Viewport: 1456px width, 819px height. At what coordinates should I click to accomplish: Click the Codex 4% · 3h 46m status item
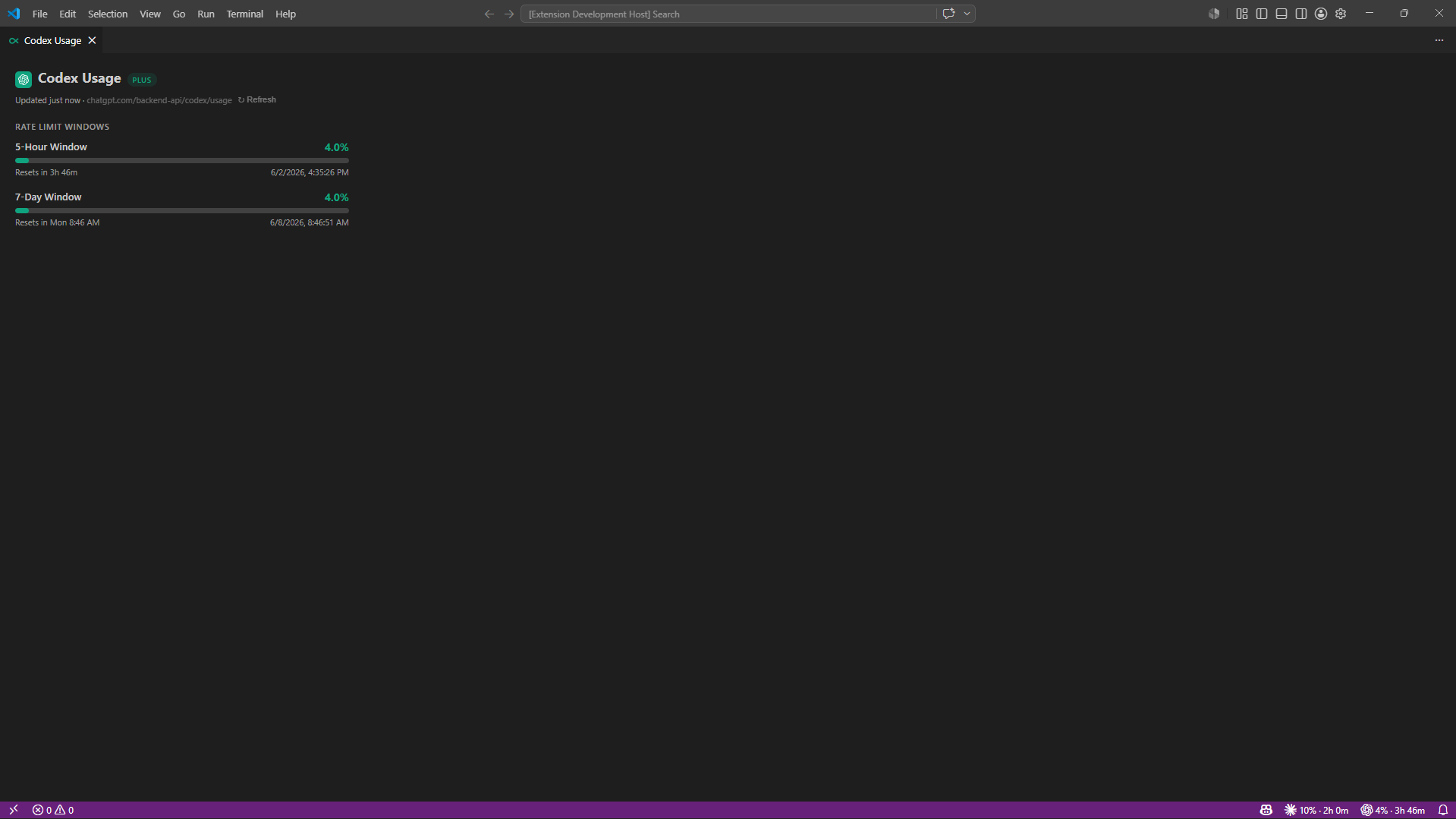click(1392, 810)
